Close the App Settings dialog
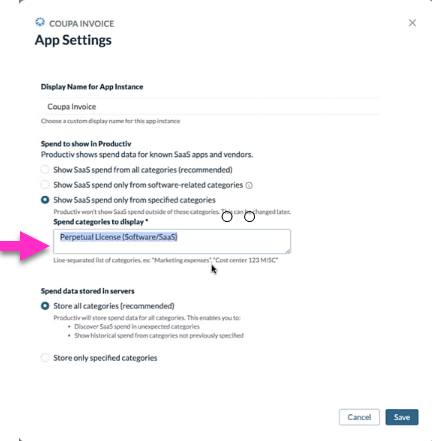 412,23
